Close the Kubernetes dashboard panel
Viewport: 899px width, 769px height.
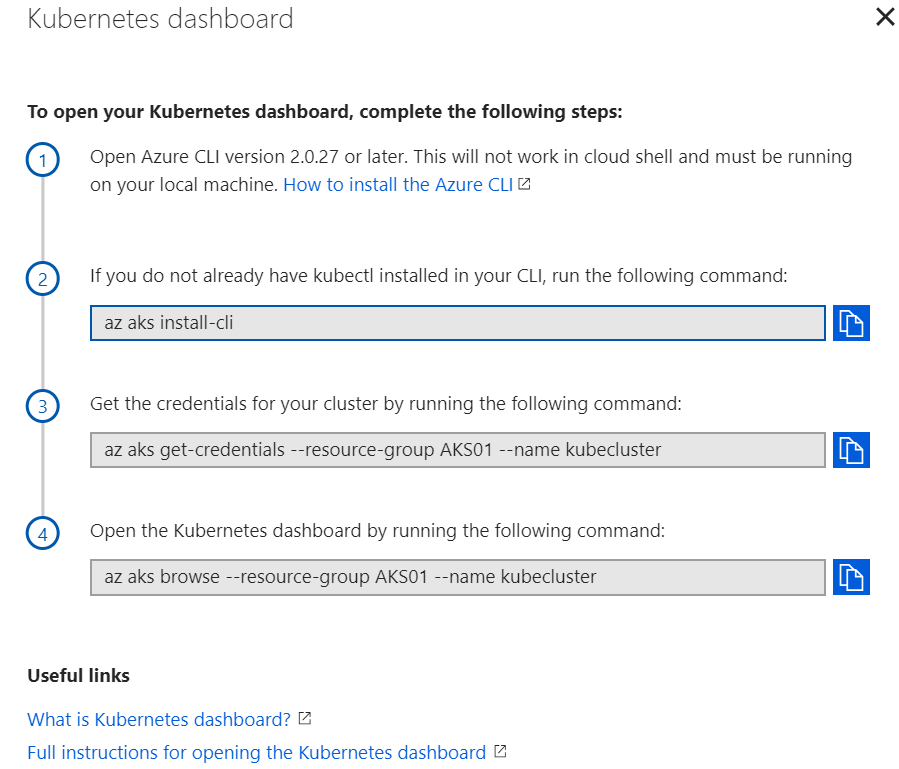tap(885, 17)
